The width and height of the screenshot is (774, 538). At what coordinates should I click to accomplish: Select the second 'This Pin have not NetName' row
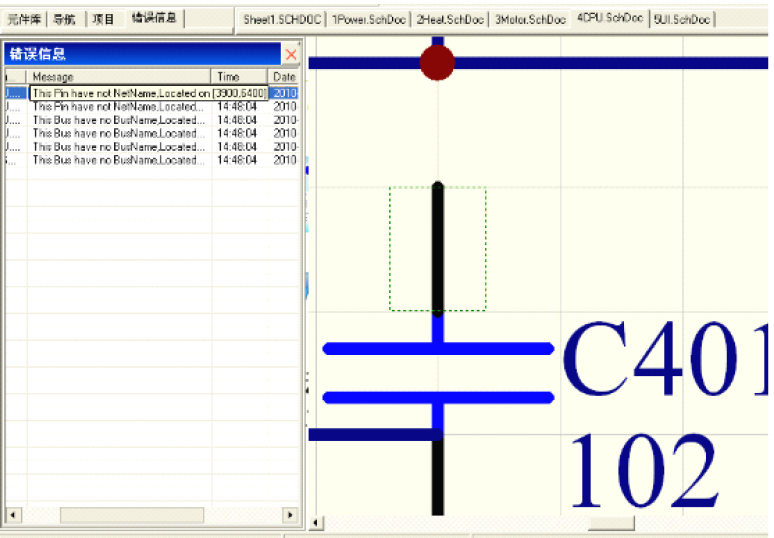[x=118, y=106]
